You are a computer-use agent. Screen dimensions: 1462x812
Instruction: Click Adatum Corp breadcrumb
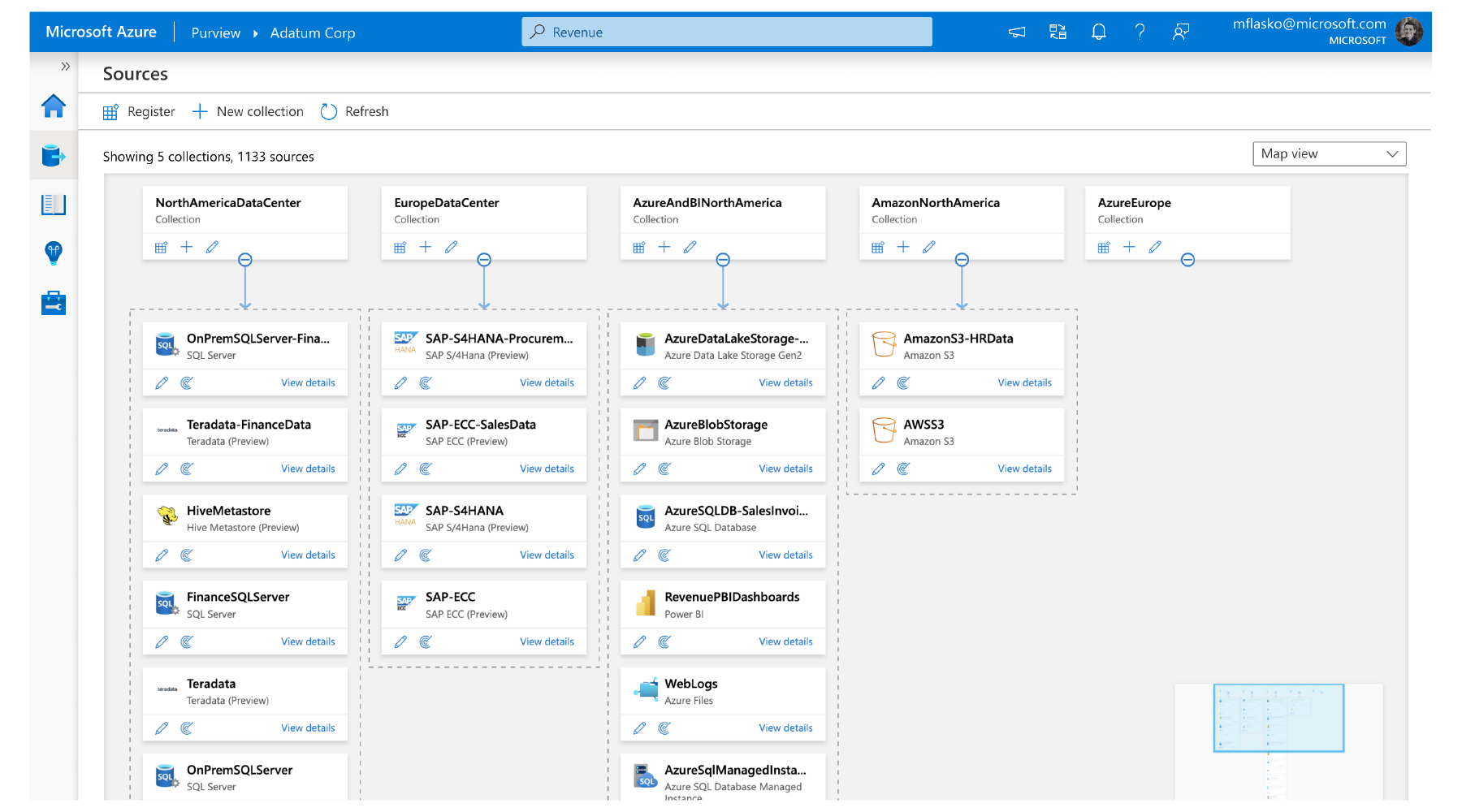tap(313, 33)
